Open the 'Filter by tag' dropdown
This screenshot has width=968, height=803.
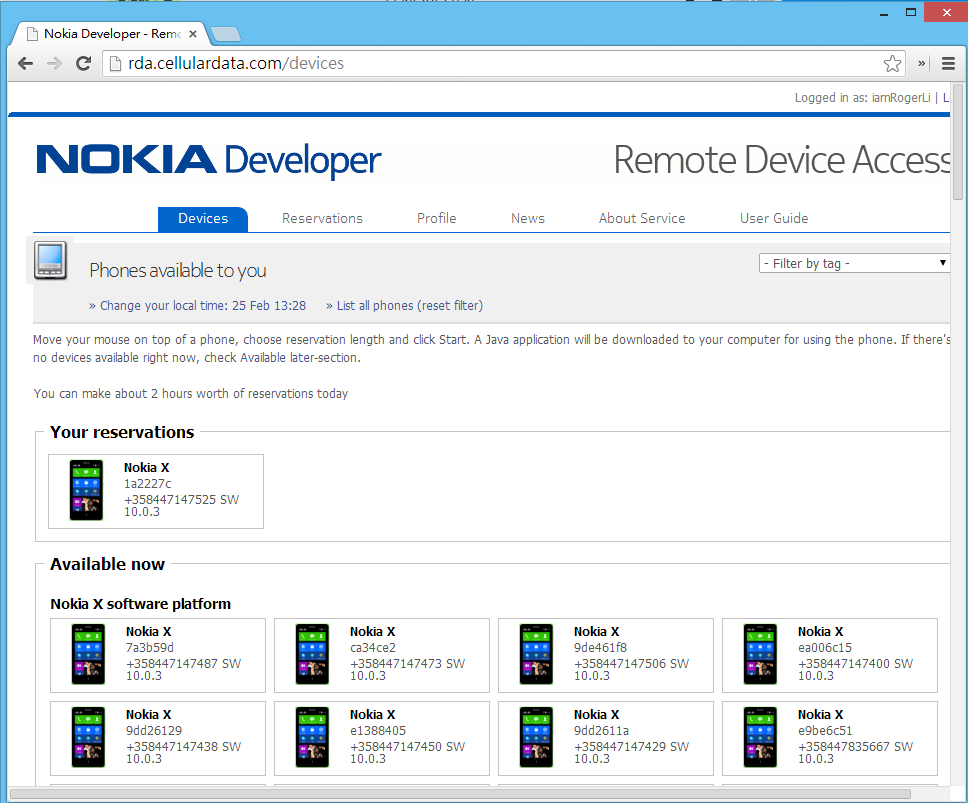click(x=855, y=263)
